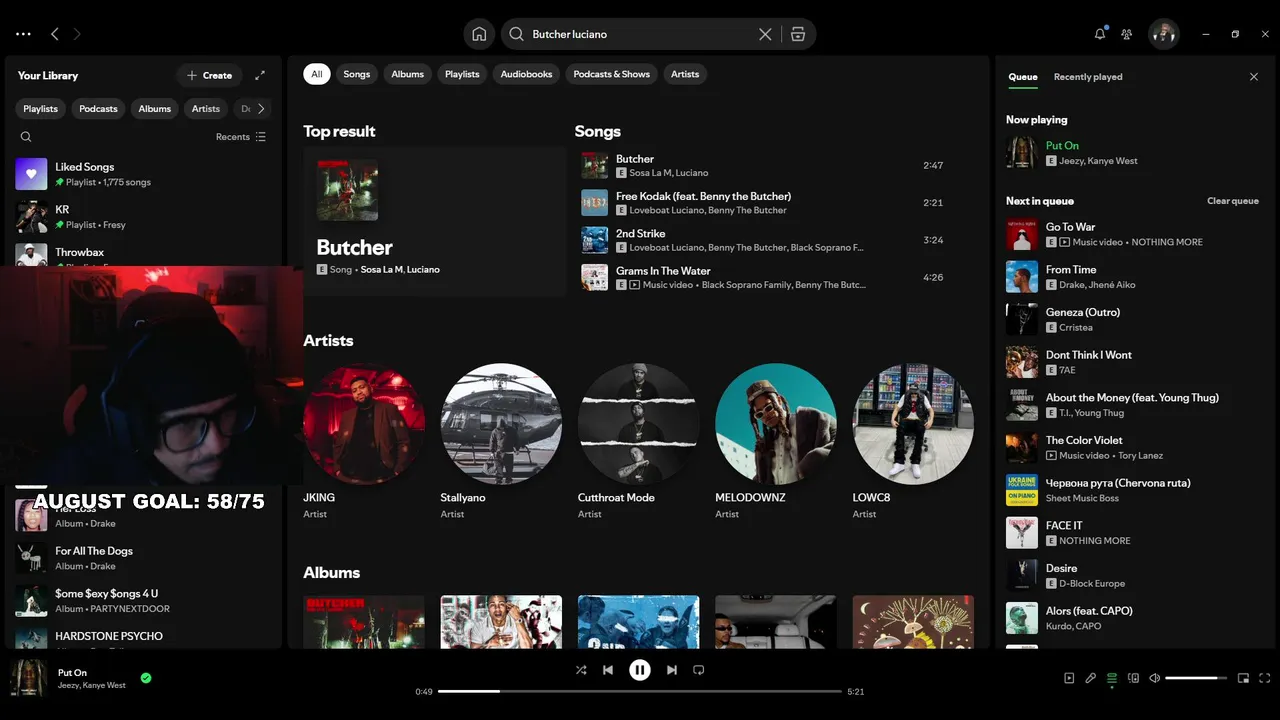The width and height of the screenshot is (1280, 720).
Task: Mute with the volume speaker icon
Action: point(1154,678)
